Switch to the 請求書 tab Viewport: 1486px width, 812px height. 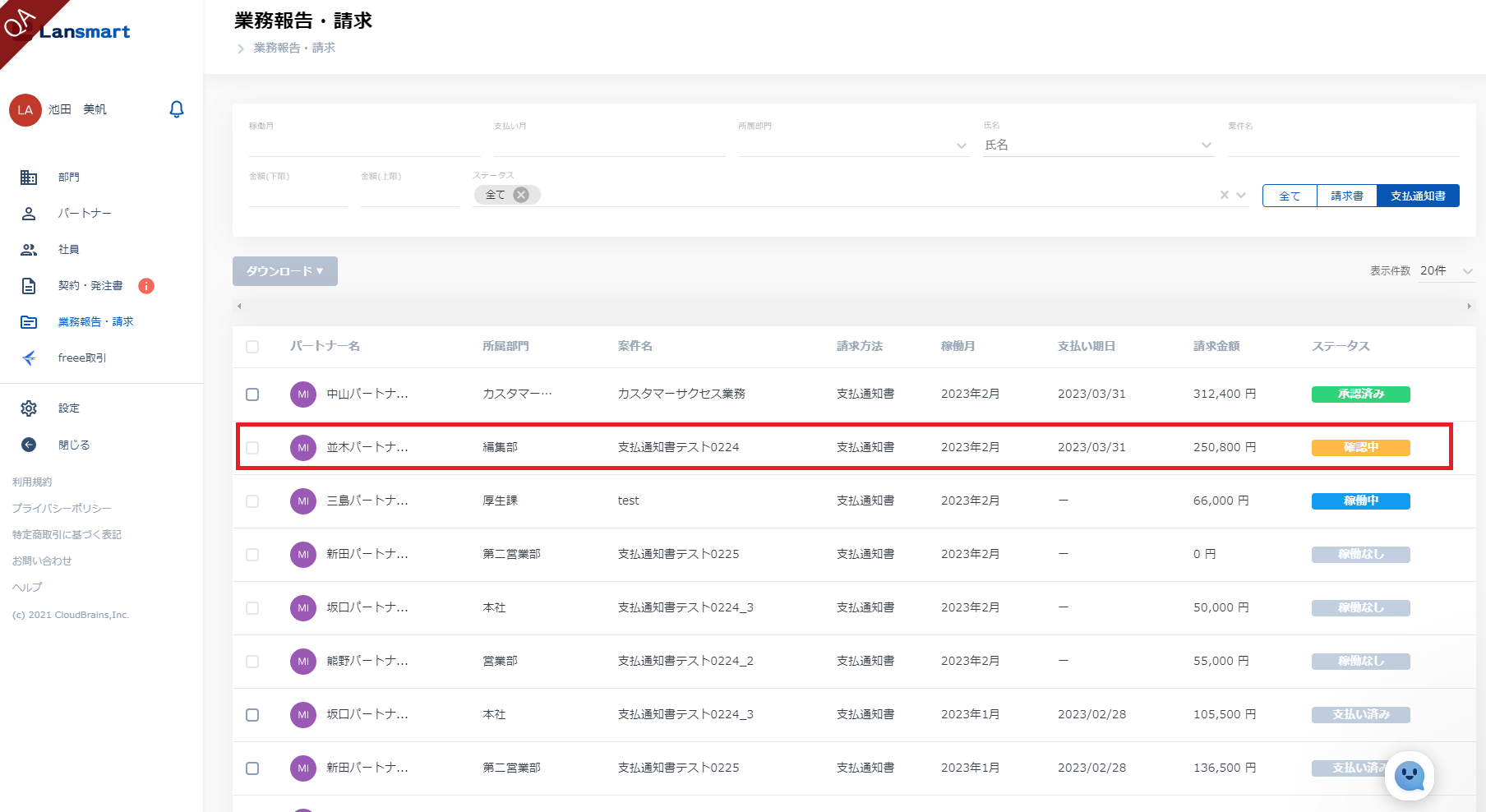coord(1346,196)
